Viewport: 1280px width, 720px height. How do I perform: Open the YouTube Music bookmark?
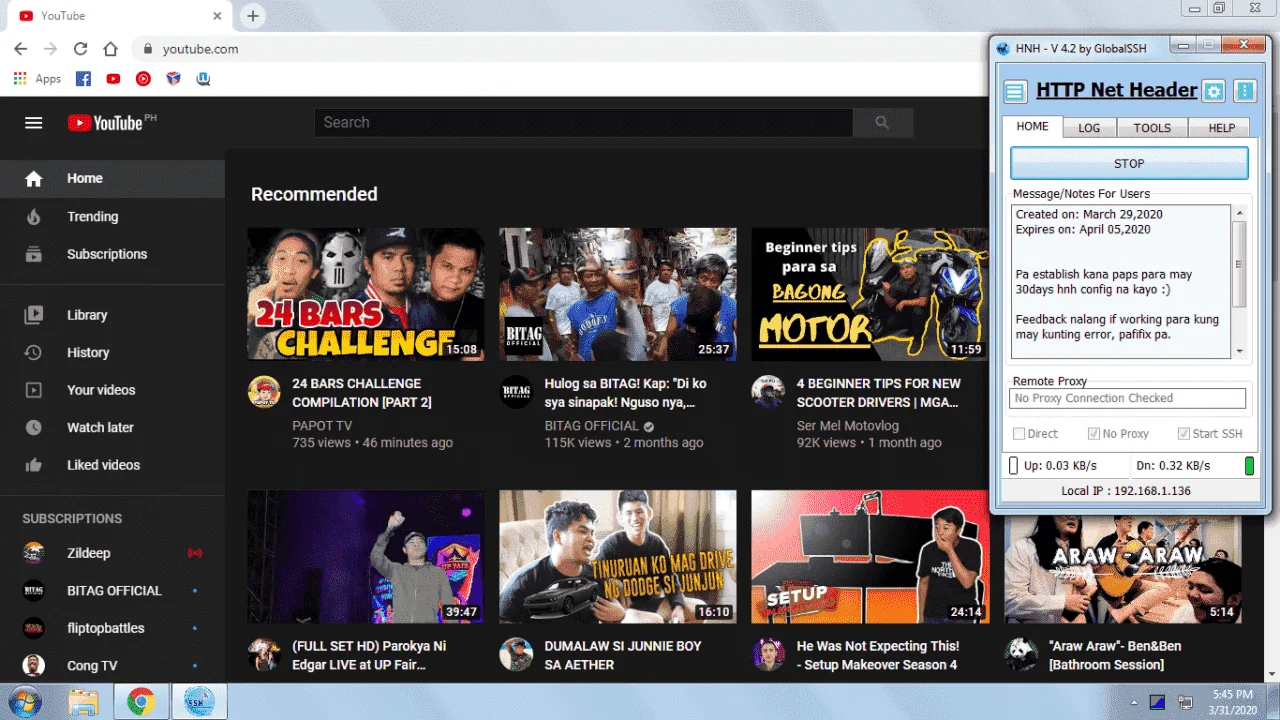coord(143,78)
